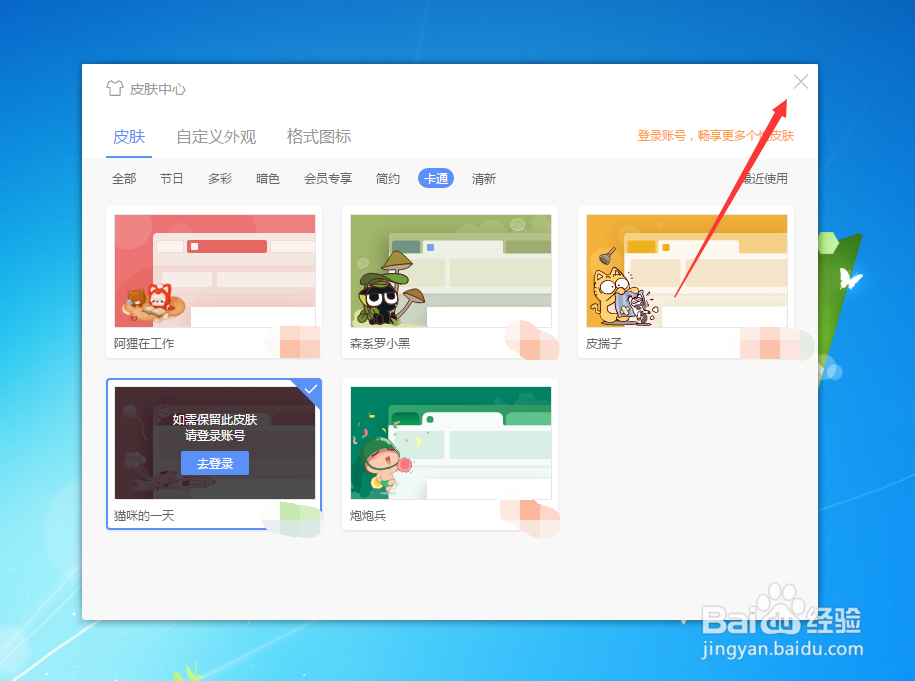Show 最近使用 skins
This screenshot has height=681, width=915.
(x=764, y=179)
